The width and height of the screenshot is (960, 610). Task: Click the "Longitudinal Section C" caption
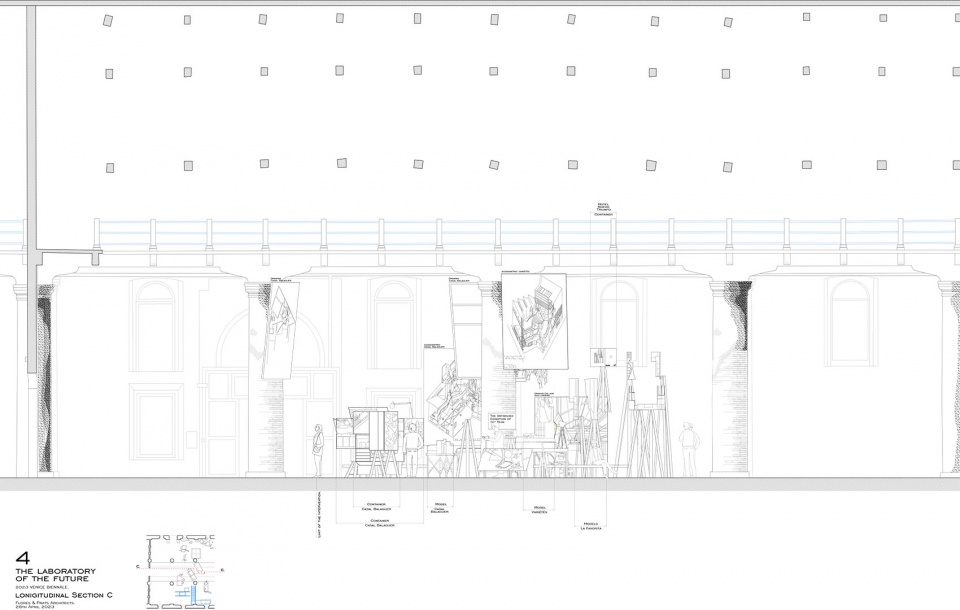64,595
